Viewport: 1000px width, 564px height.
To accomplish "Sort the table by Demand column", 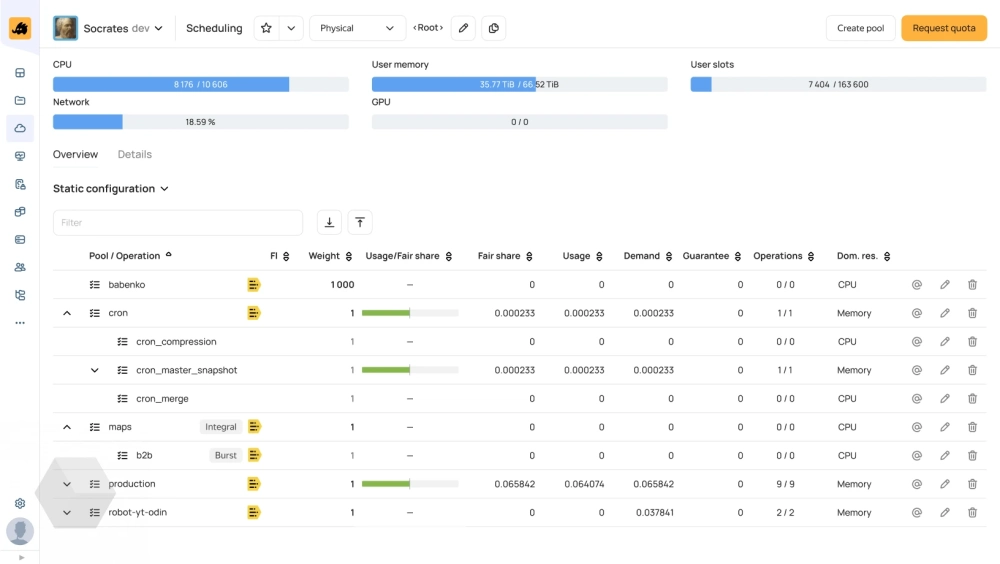I will 647,256.
